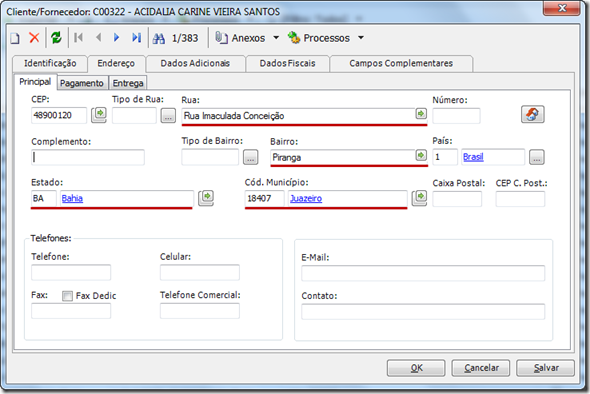Viewport: 590px width, 394px height.
Task: Focus the Complemento input field
Action: pos(88,157)
